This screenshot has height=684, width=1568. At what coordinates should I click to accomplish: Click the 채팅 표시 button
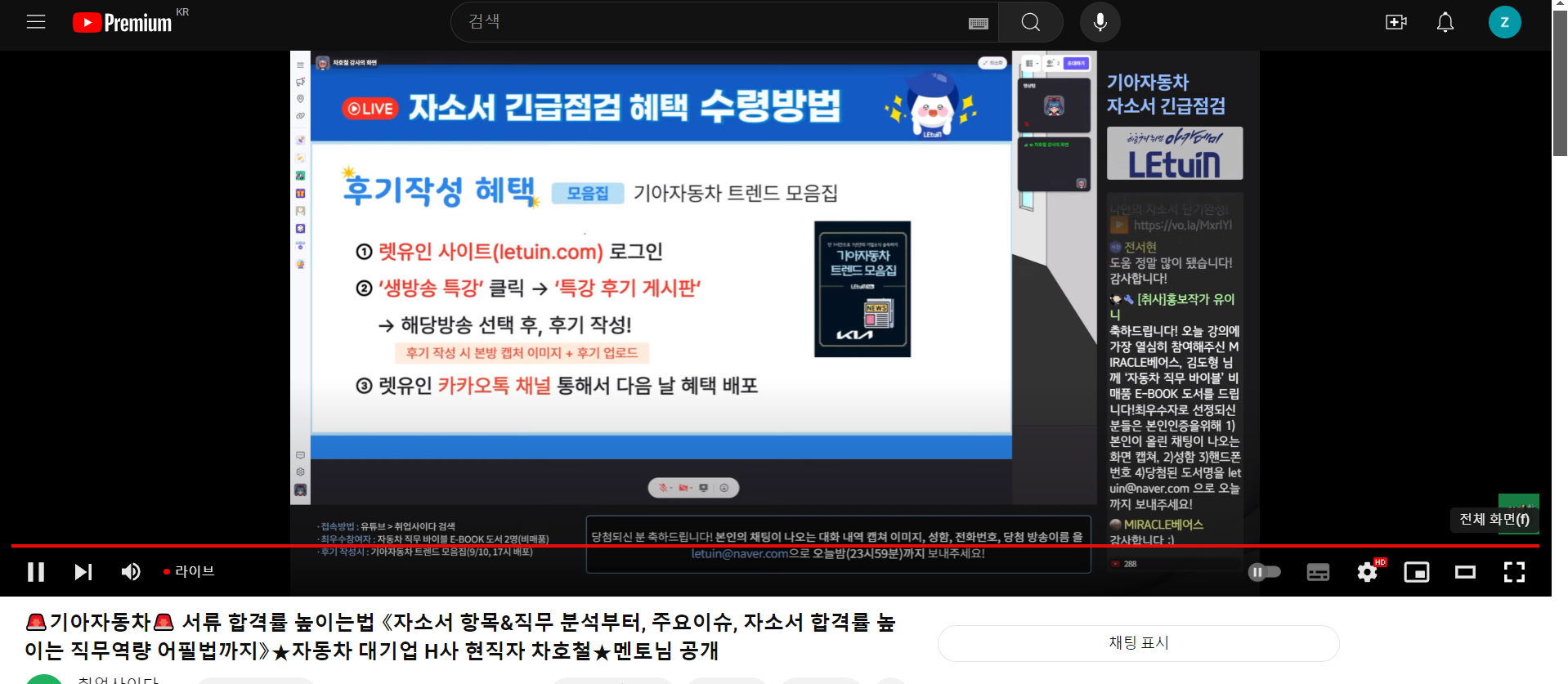click(1138, 643)
